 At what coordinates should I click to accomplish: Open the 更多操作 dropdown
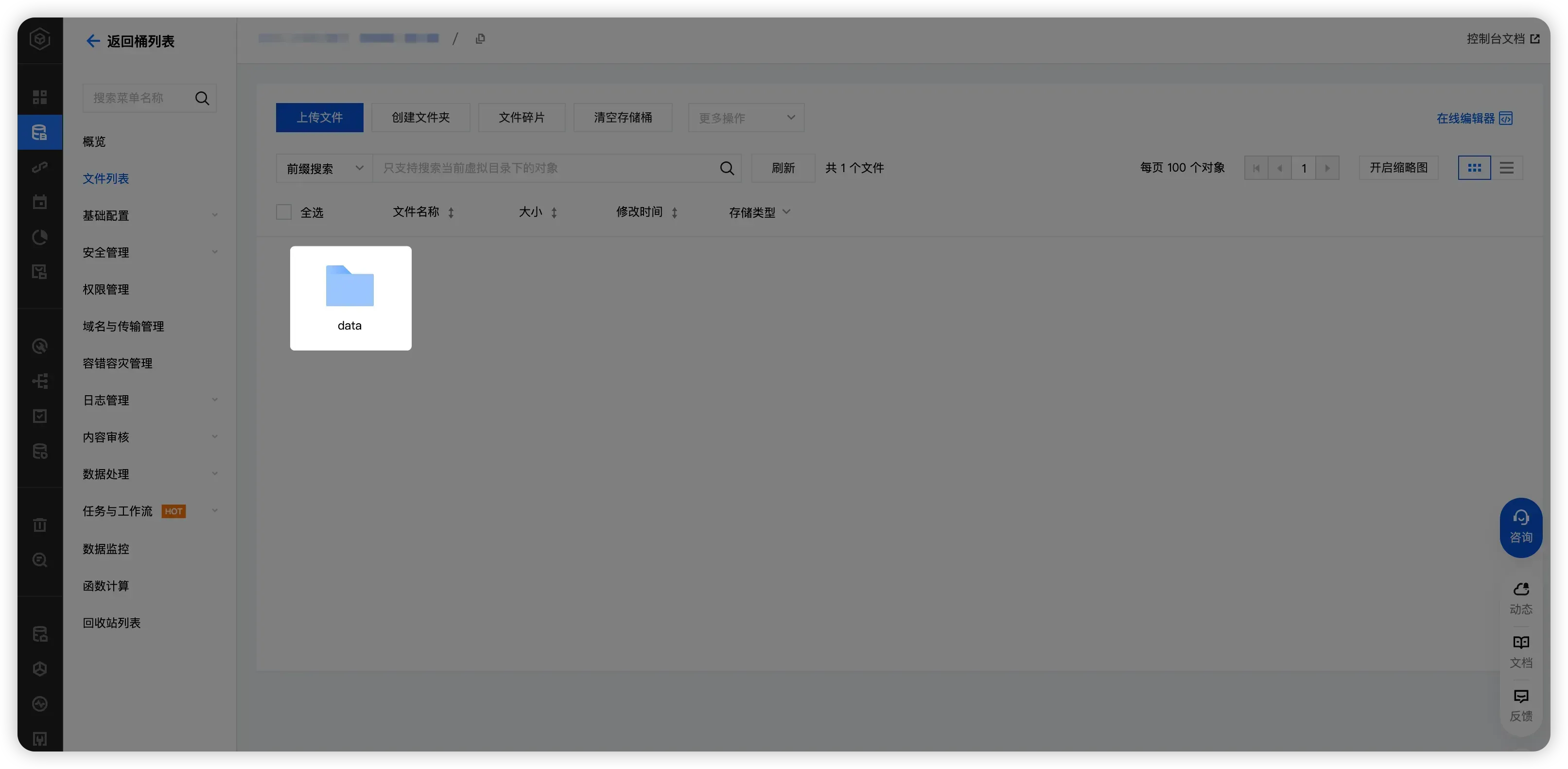pos(746,118)
